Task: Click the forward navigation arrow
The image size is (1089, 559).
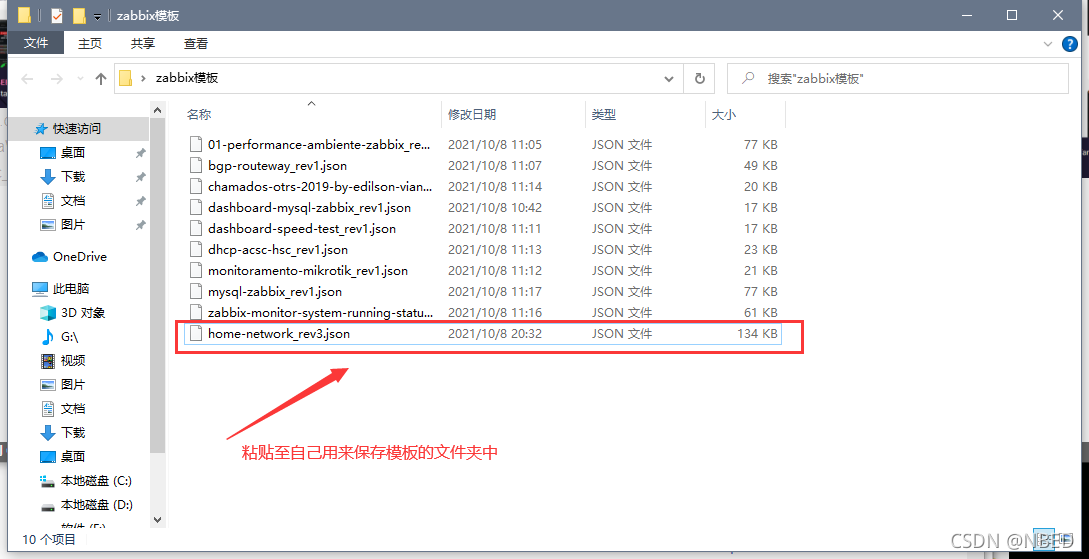Action: coord(57,78)
